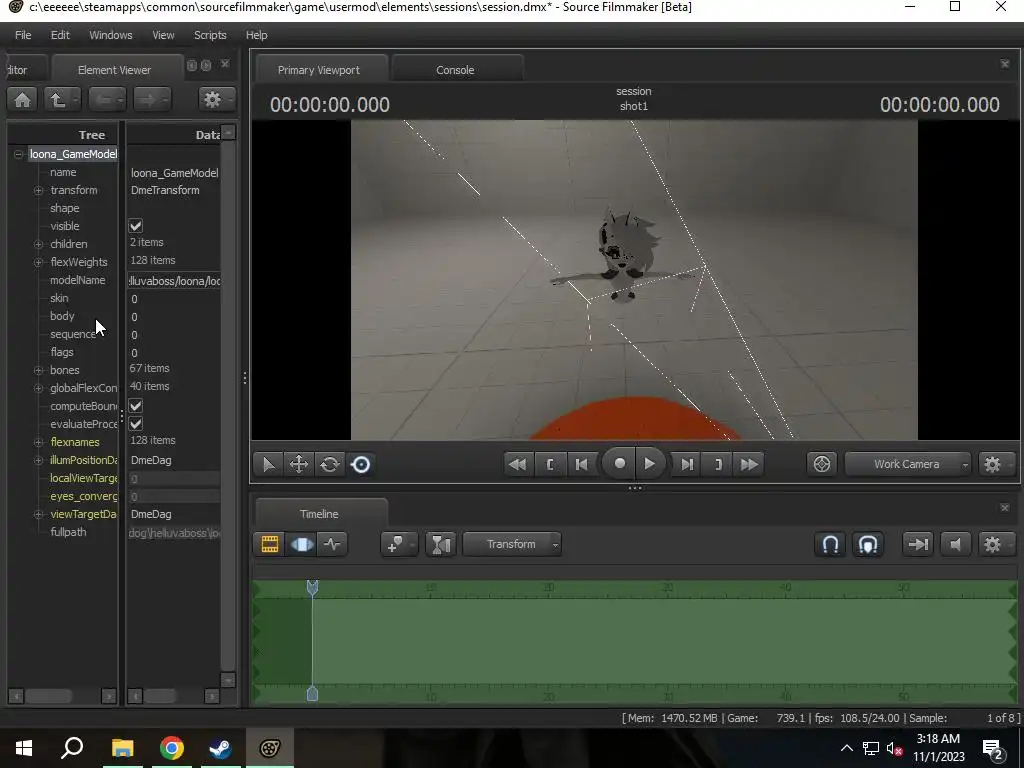Screen dimensions: 1024x768
Task: Choose the rotate manipulator tool
Action: [330, 464]
